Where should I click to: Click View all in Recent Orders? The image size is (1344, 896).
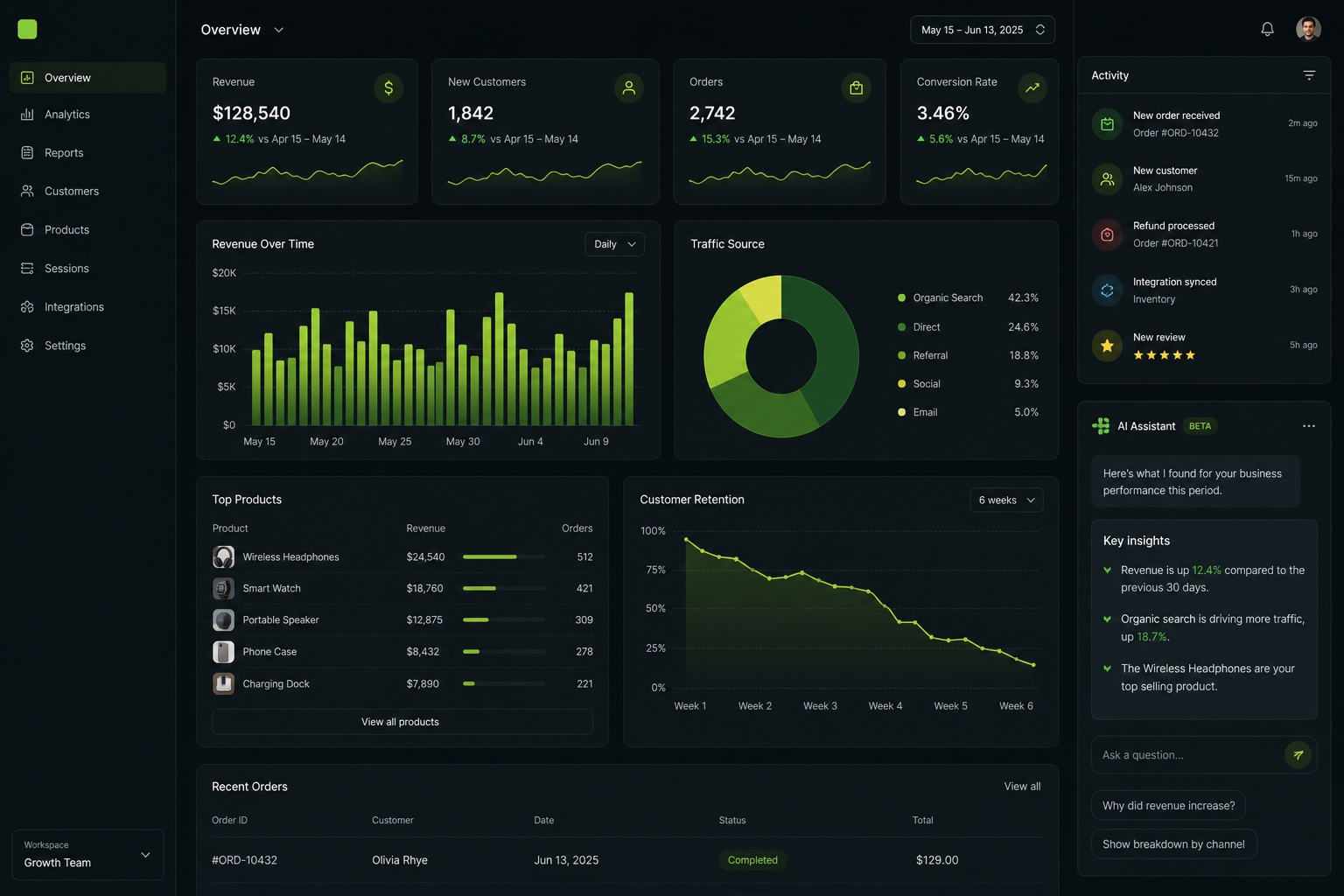1022,787
